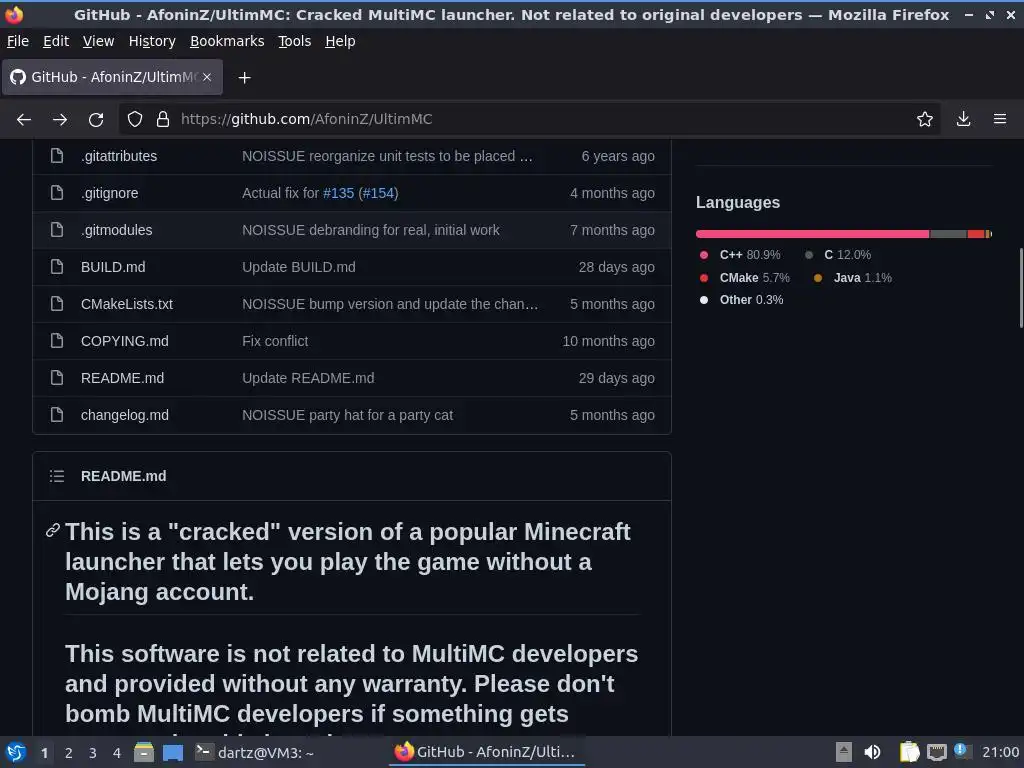Switch to dartz@VM3 terminal window

coord(255,752)
